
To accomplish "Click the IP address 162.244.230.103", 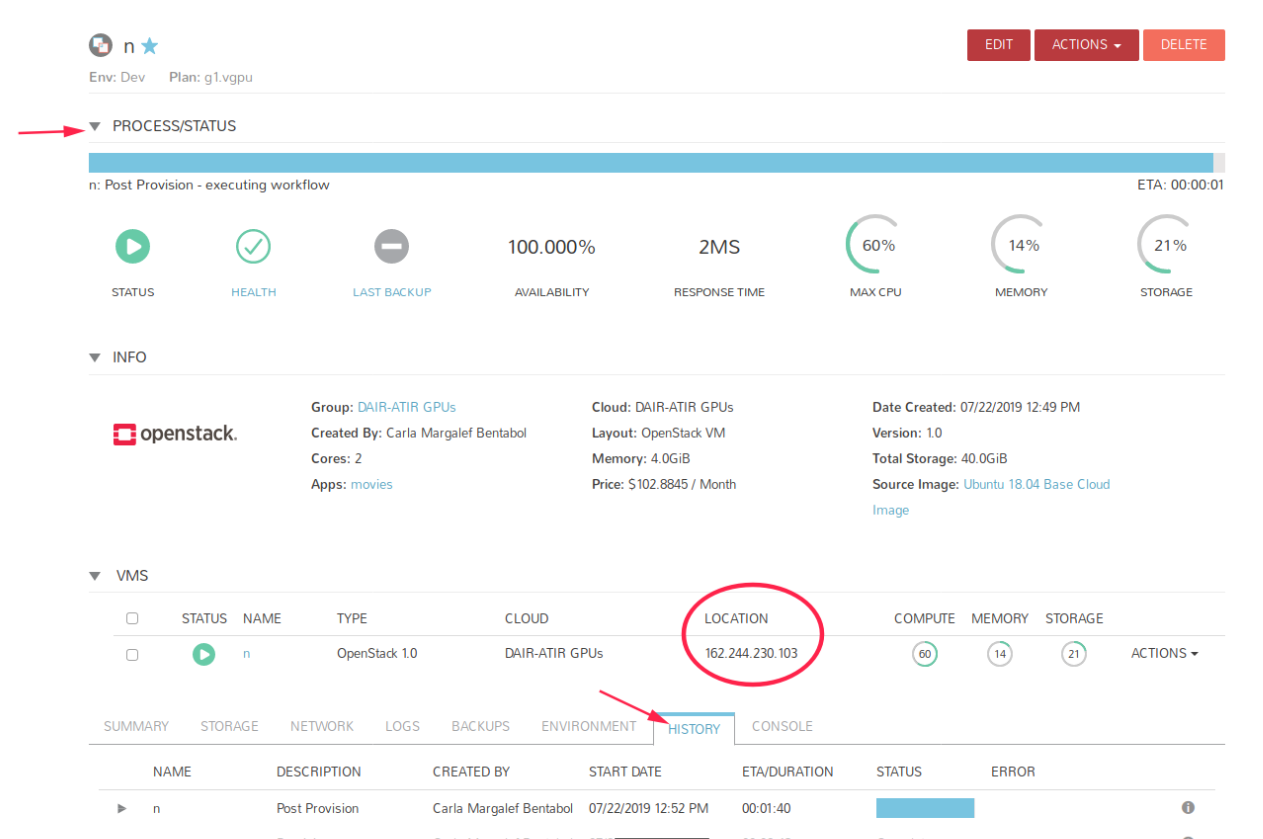I will 751,654.
